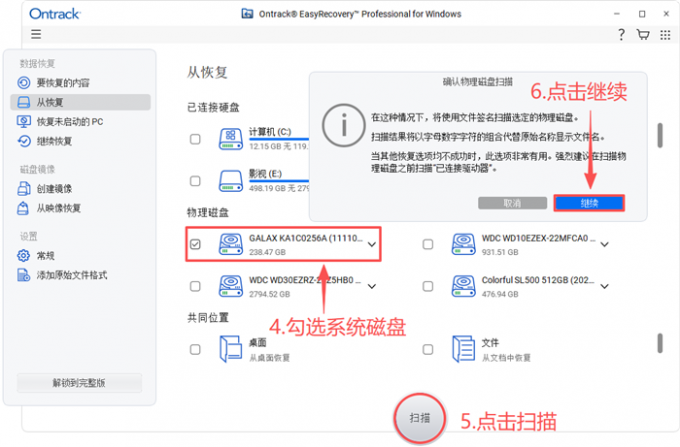The height and width of the screenshot is (447, 680).
Task: Click the upper vertical scrollbar thumb
Action: point(660,135)
